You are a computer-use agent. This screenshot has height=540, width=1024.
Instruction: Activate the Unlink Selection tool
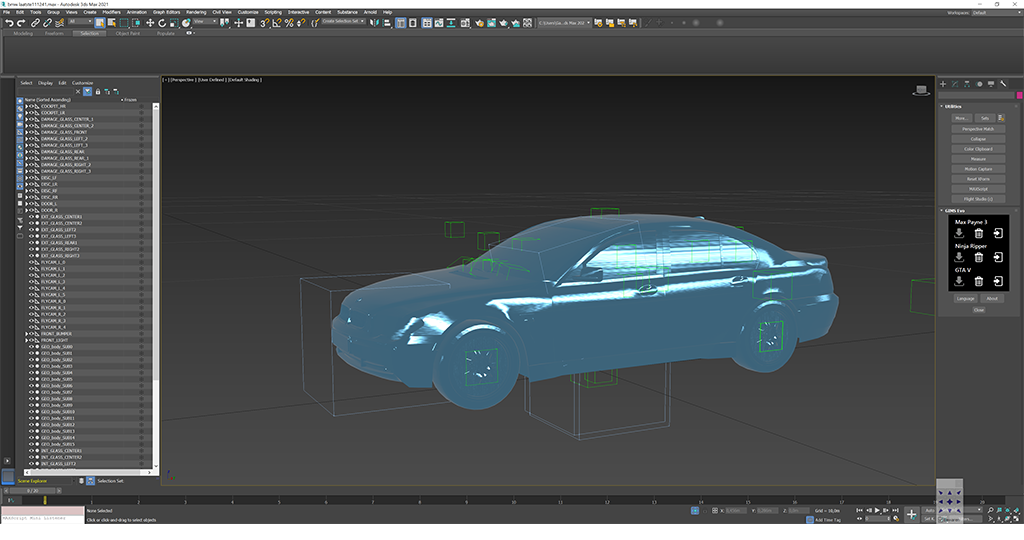[47, 23]
